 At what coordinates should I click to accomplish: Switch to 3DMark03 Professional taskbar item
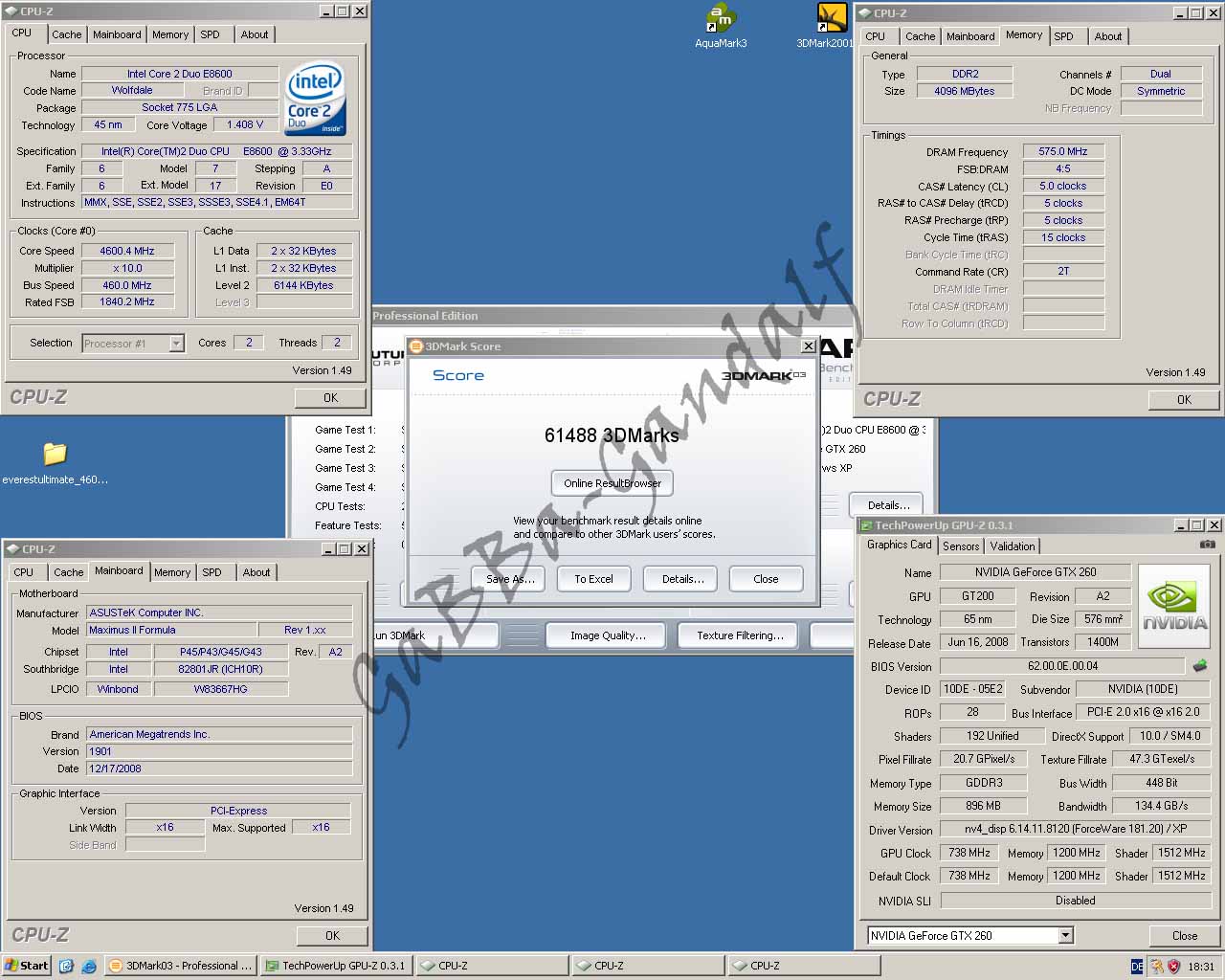(x=181, y=966)
